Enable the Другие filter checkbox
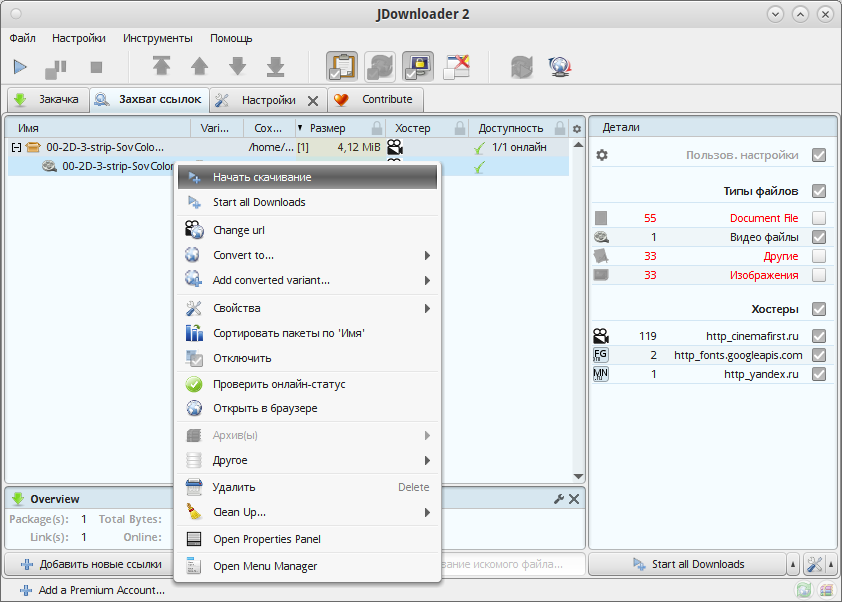Image resolution: width=842 pixels, height=602 pixels. click(x=818, y=256)
